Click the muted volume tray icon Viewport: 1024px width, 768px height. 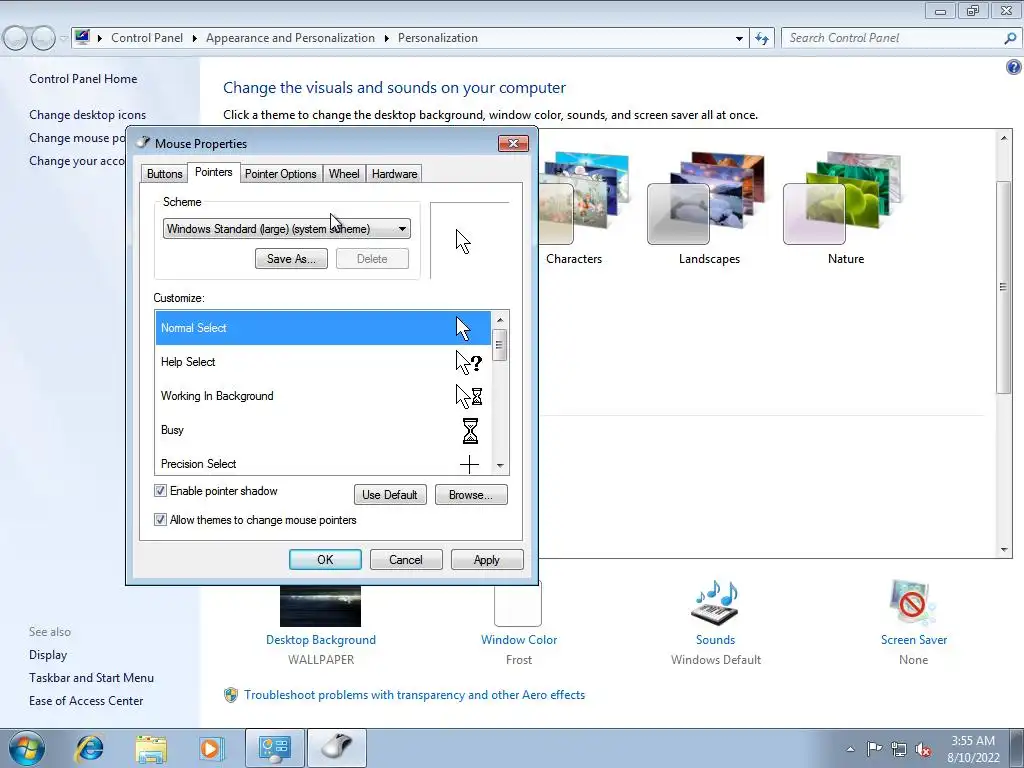pyautogui.click(x=923, y=750)
